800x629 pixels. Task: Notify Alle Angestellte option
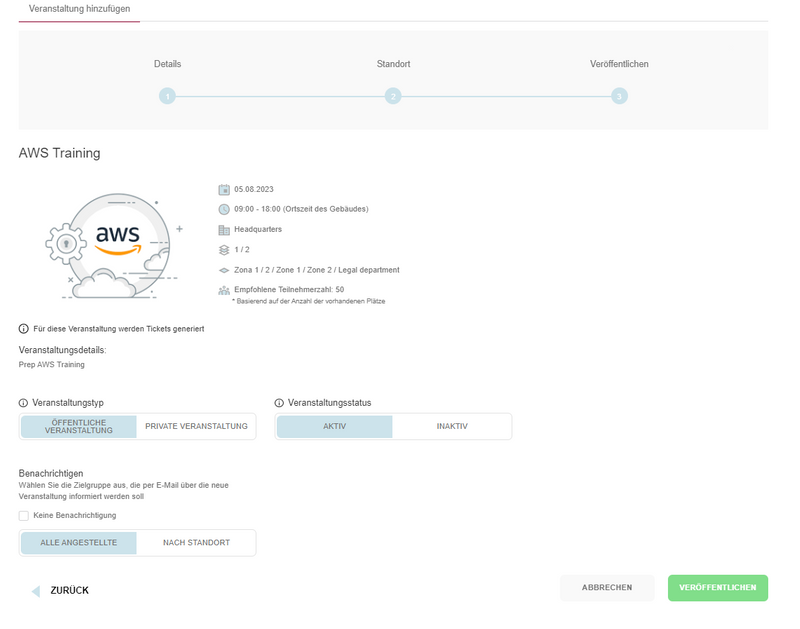79,543
